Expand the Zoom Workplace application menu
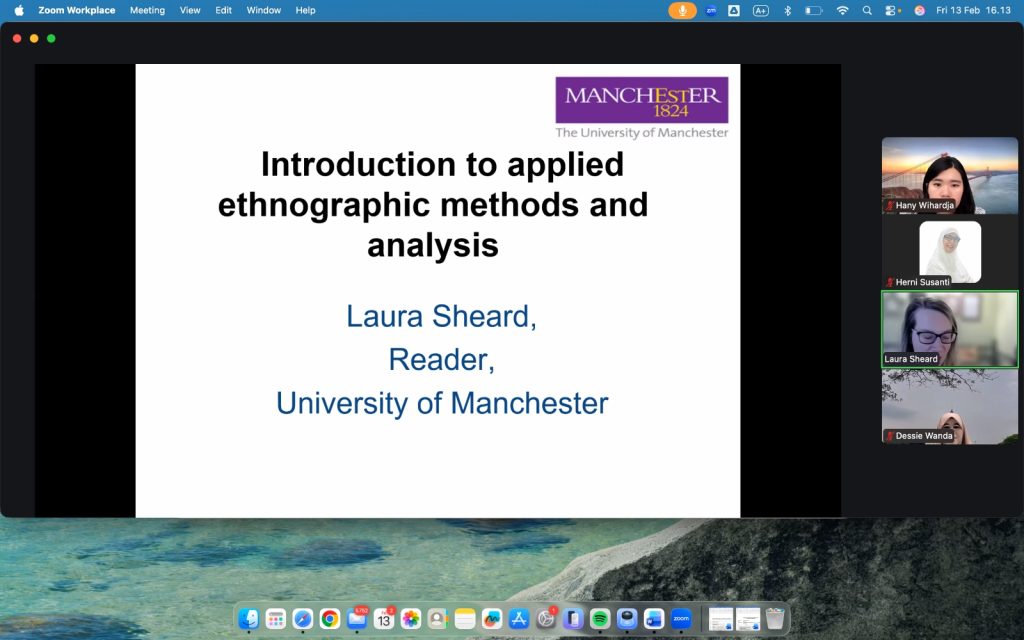 (76, 10)
